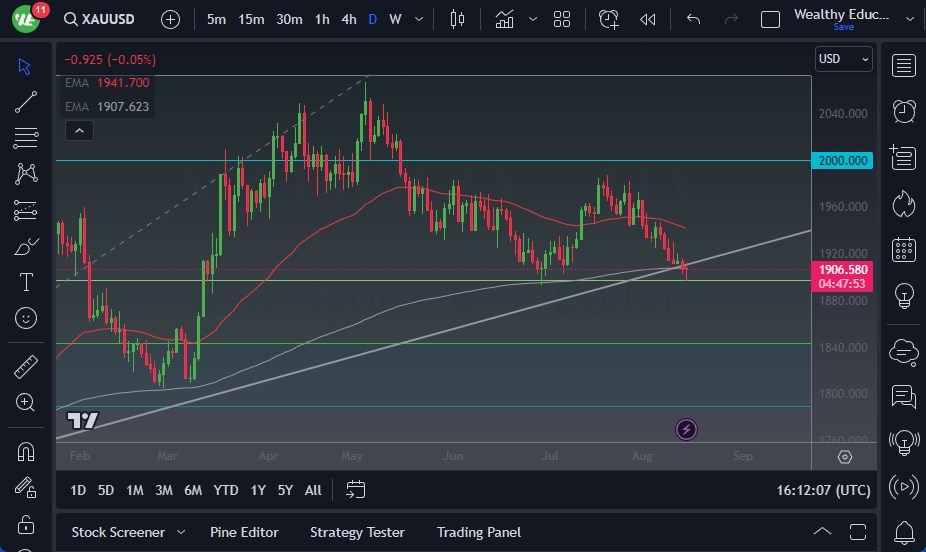
Task: Toggle the magnet snap mode
Action: click(x=26, y=451)
